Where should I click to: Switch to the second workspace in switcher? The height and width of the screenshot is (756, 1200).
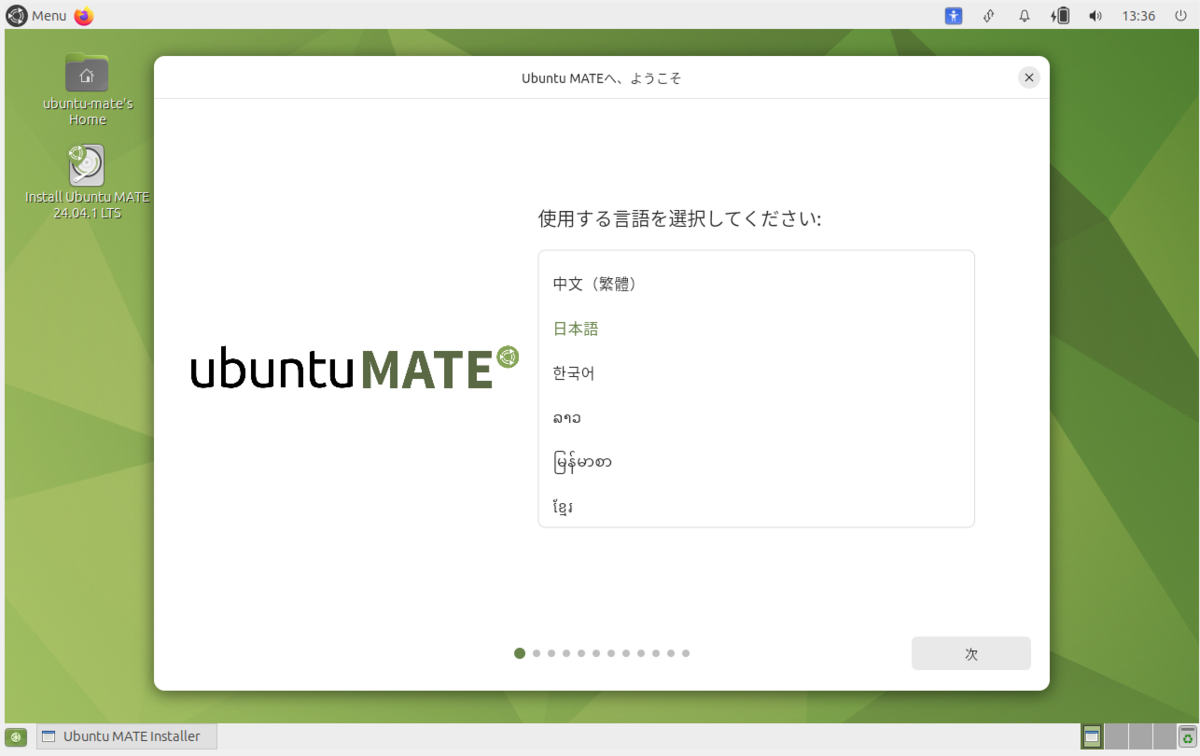click(x=1116, y=737)
